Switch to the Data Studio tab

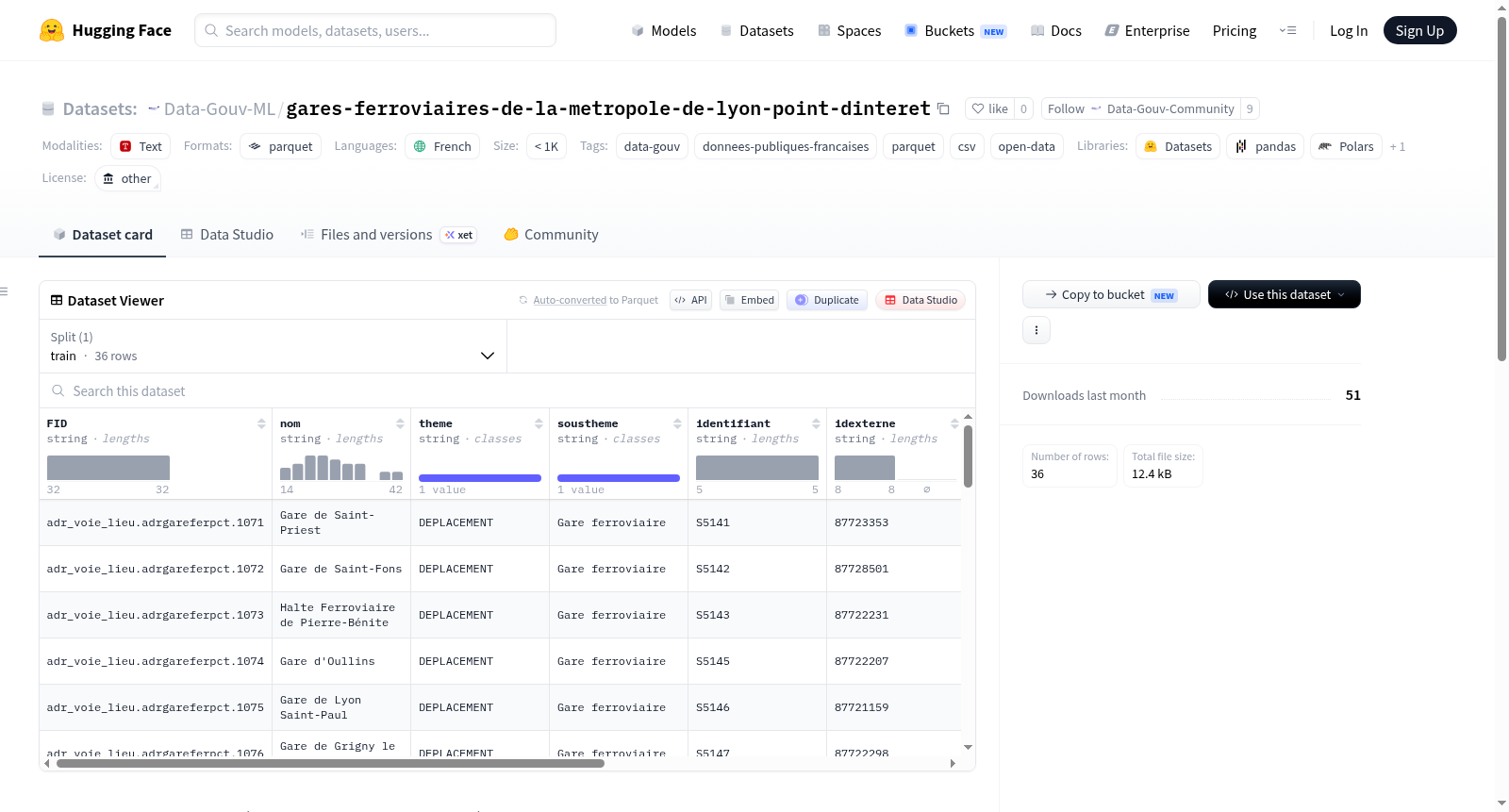pyautogui.click(x=227, y=234)
